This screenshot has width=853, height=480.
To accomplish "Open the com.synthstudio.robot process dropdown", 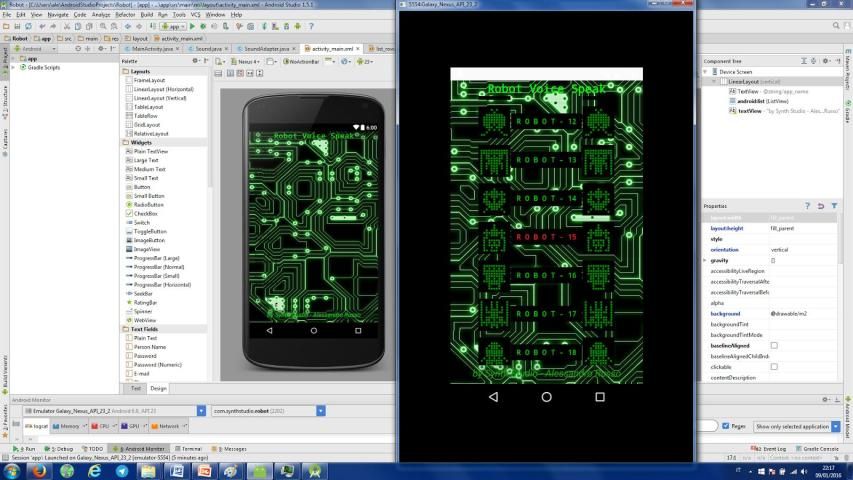I will coord(320,410).
